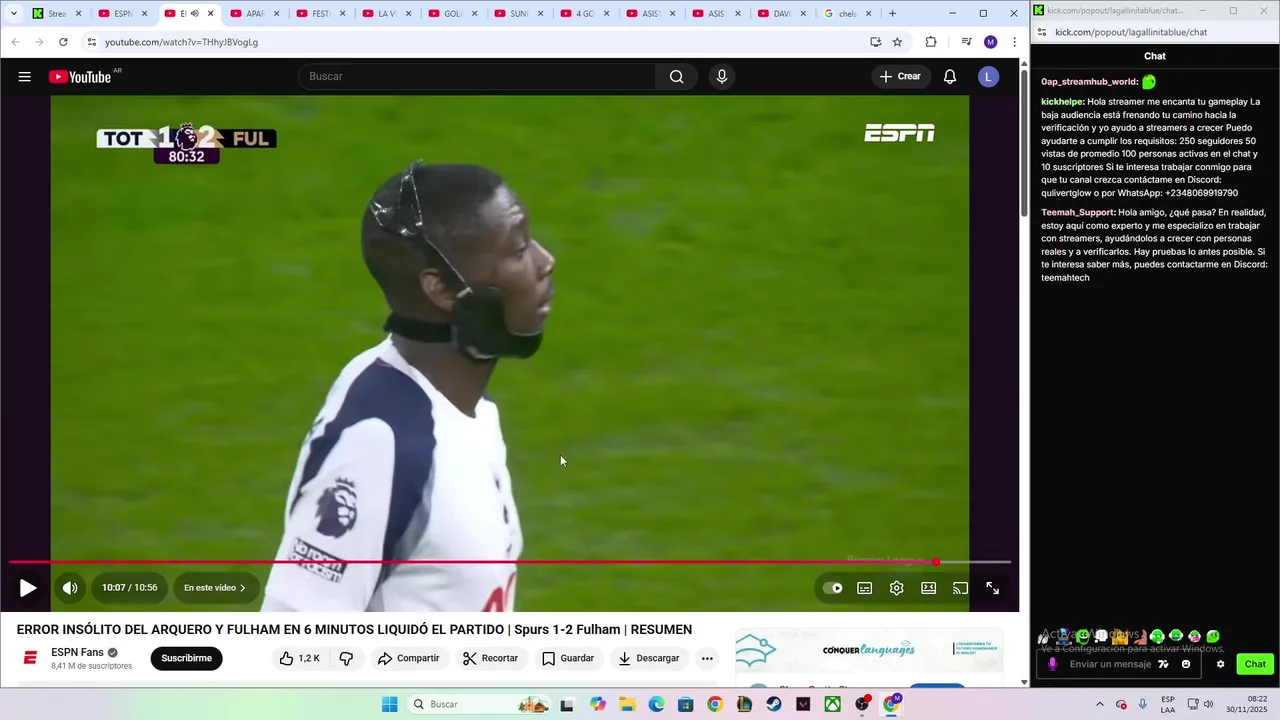Open Chrome profile avatar 'M'
The image size is (1280, 720).
990,42
